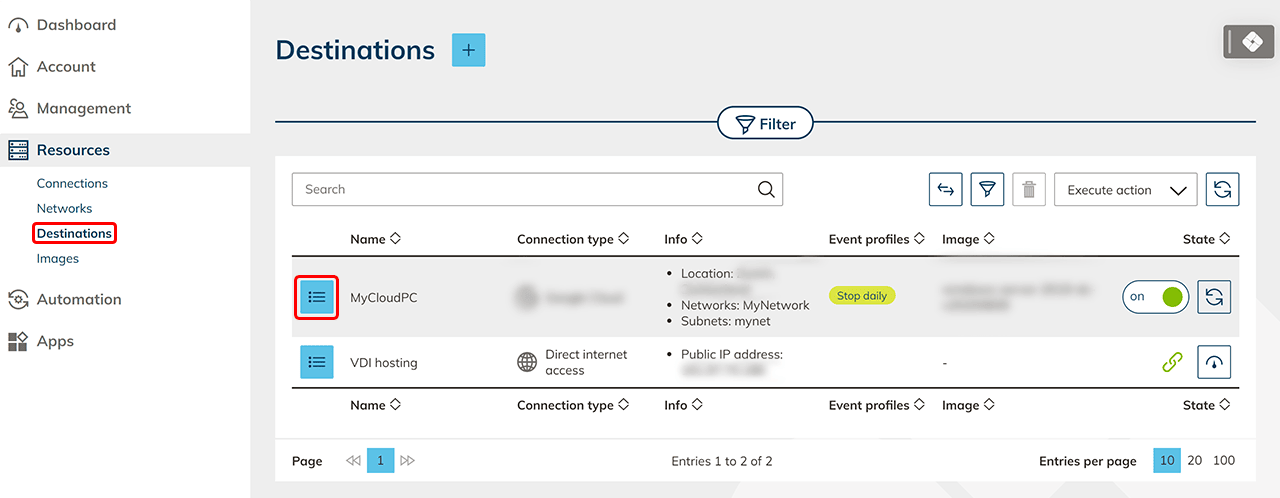Open the Automation menu item
The height and width of the screenshot is (498, 1280).
78,299
